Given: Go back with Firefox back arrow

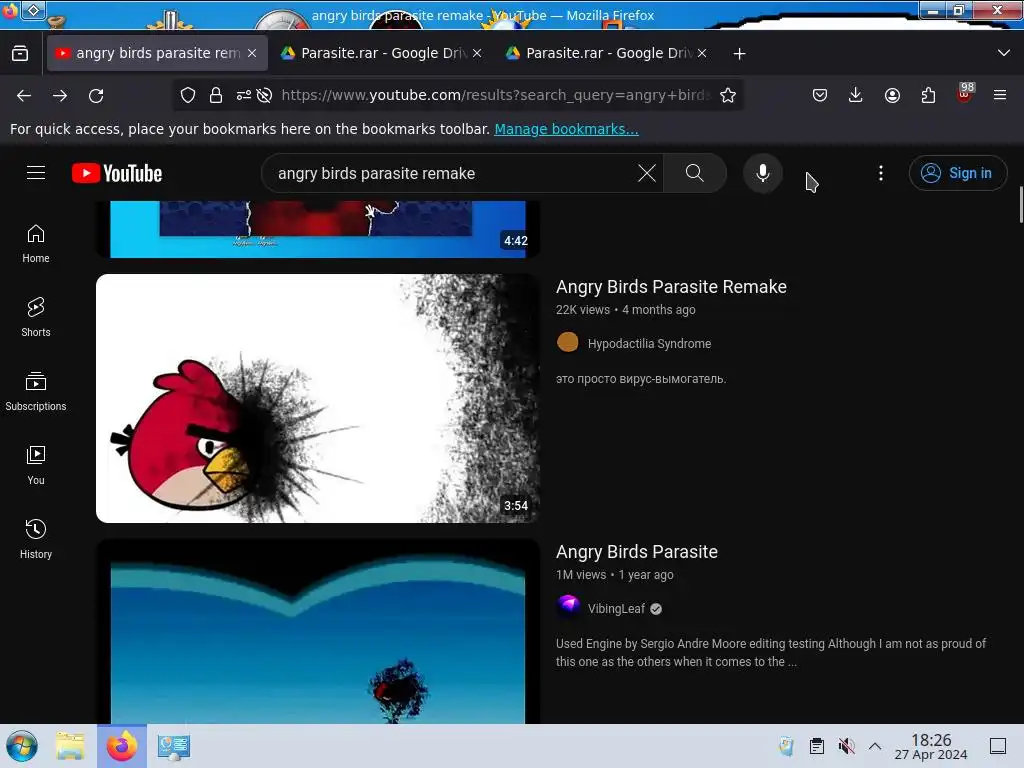Looking at the screenshot, I should [24, 95].
